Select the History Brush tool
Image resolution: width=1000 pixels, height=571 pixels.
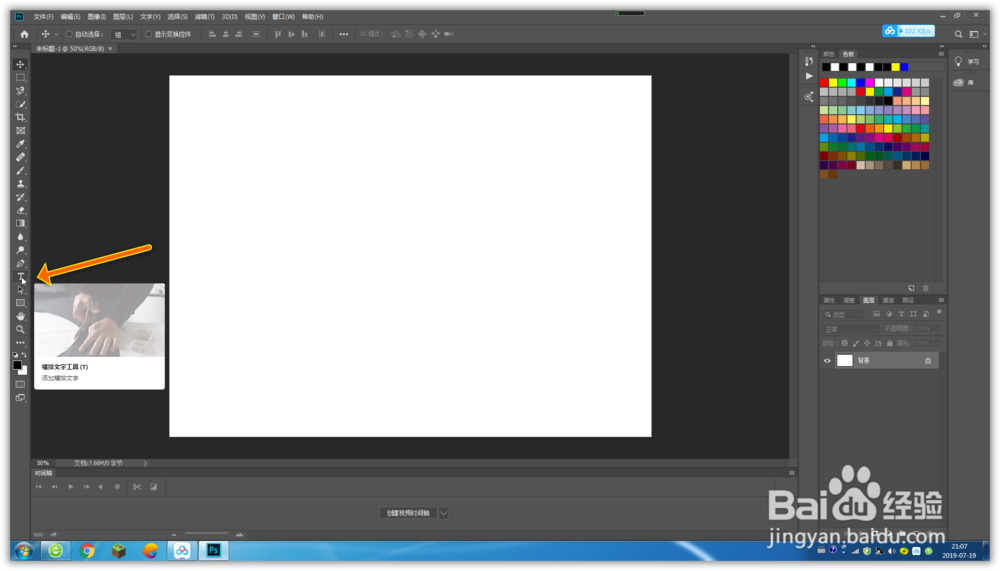tap(20, 197)
